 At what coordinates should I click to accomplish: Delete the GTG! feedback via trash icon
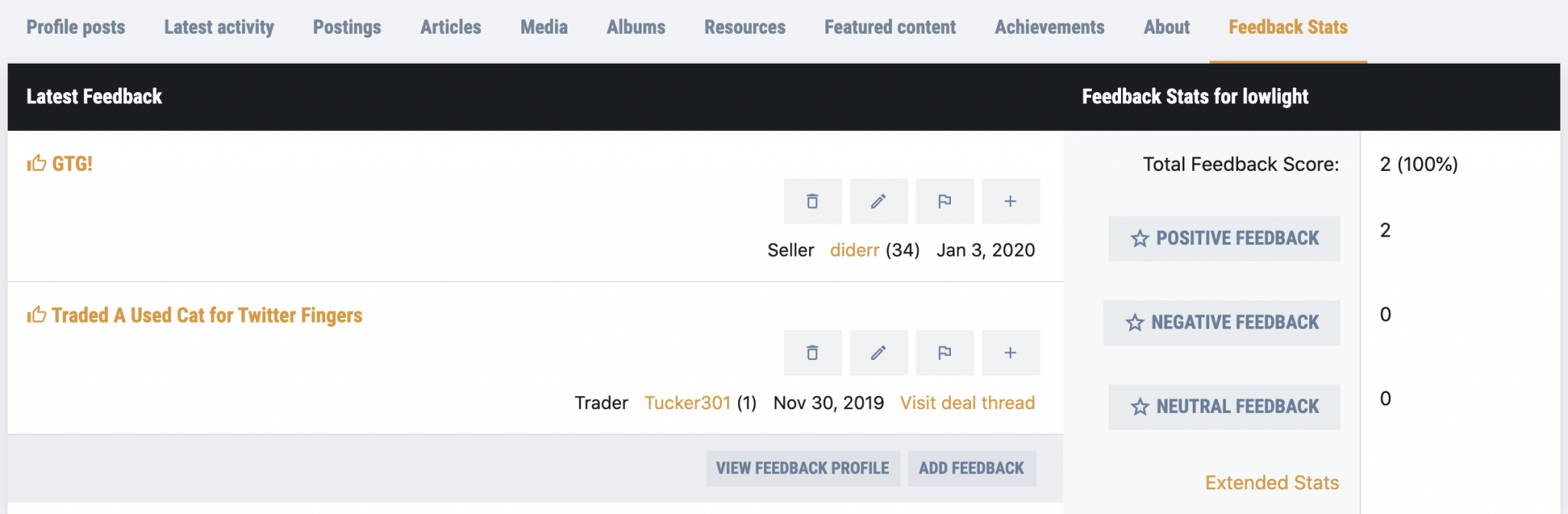click(812, 201)
